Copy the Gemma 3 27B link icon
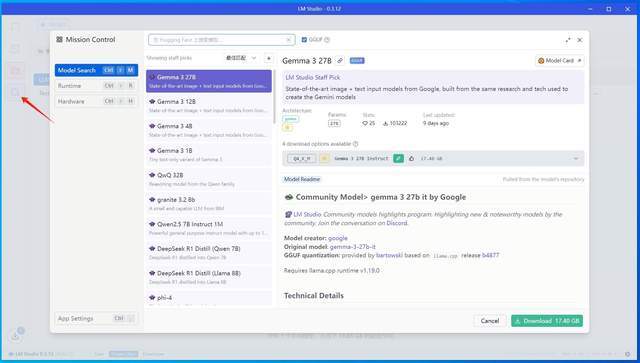The width and height of the screenshot is (640, 363). pyautogui.click(x=340, y=61)
